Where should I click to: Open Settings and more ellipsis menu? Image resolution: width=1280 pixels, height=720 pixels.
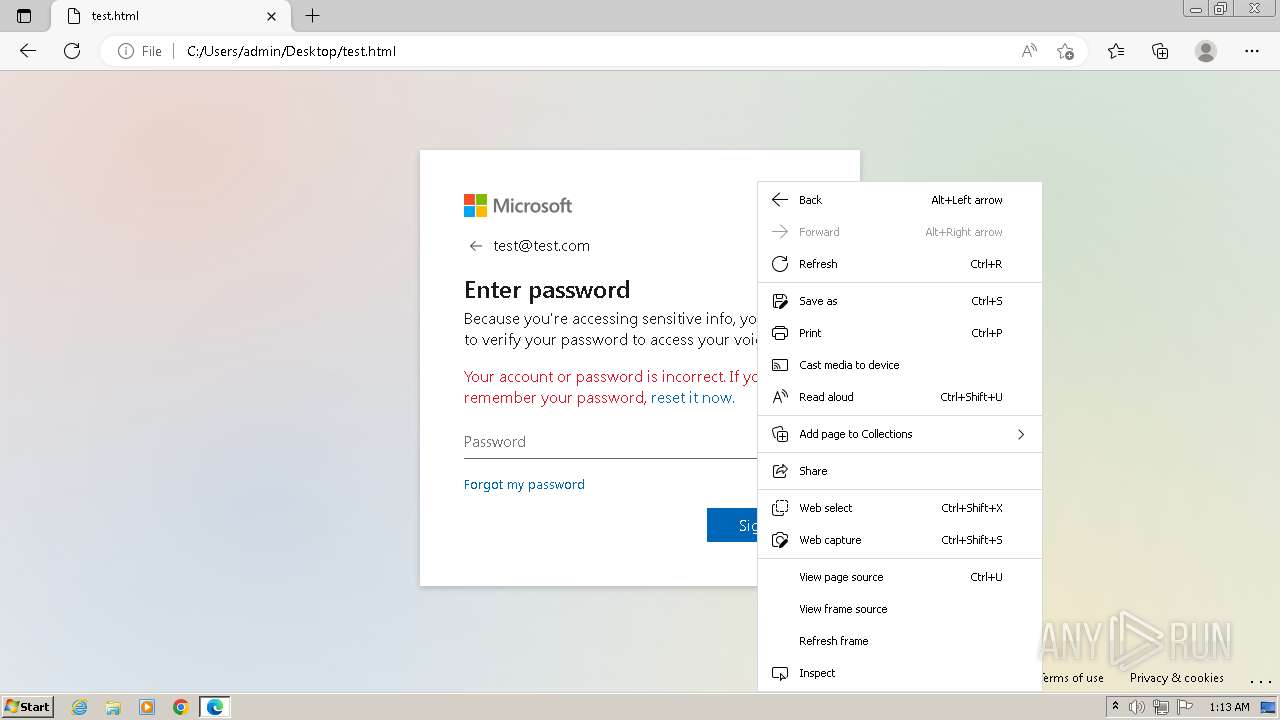tap(1251, 51)
